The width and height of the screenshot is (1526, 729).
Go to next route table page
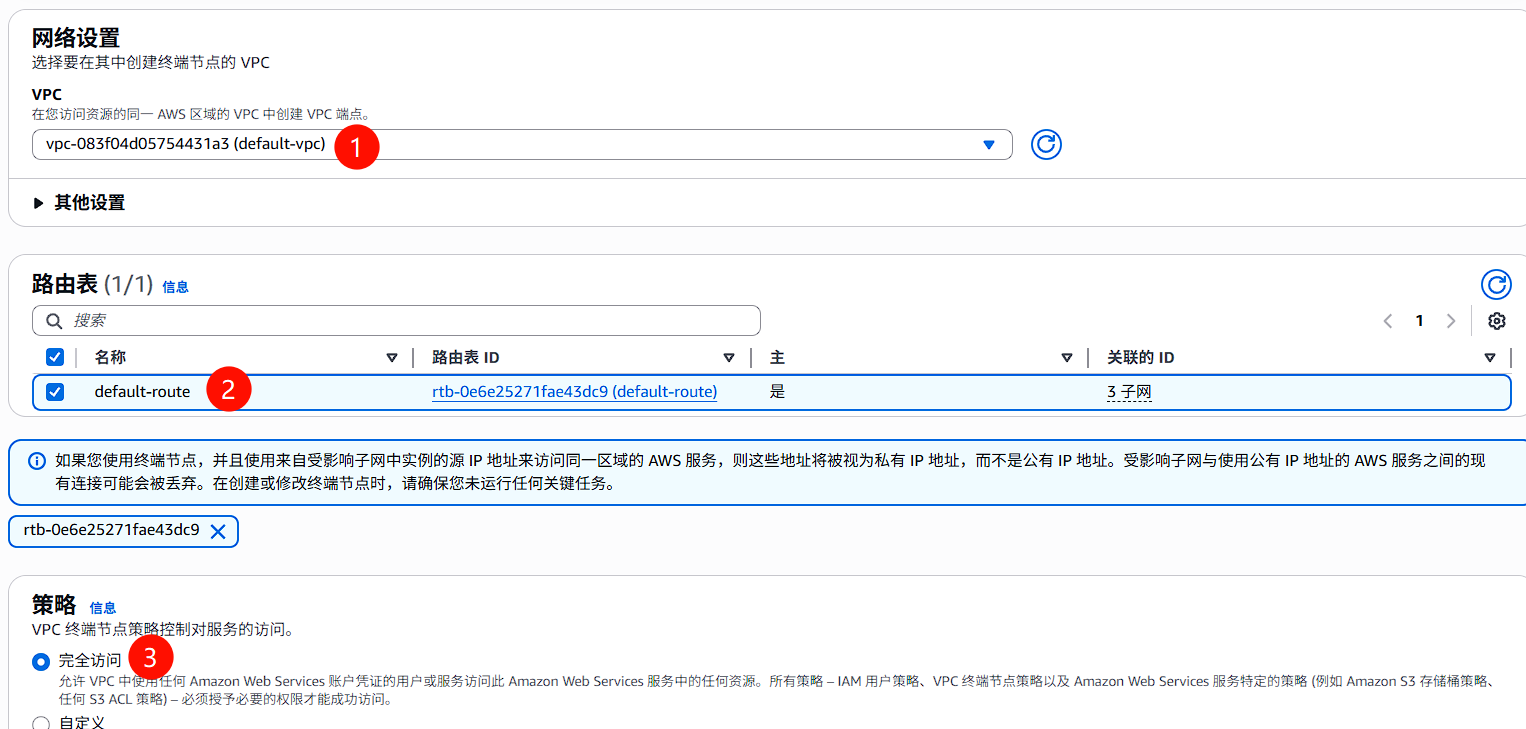pyautogui.click(x=1451, y=321)
